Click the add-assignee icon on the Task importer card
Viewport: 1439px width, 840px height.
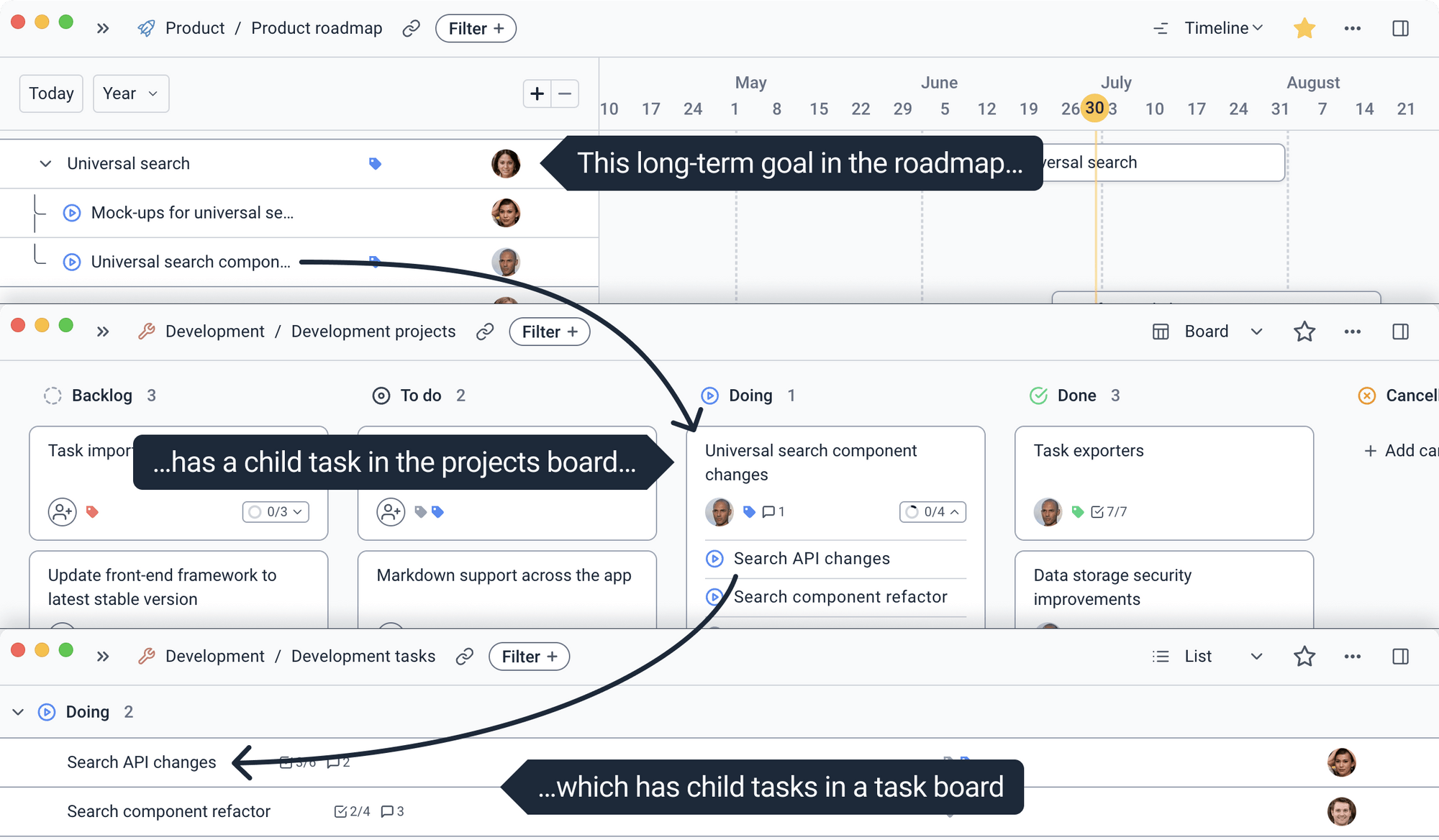click(62, 512)
